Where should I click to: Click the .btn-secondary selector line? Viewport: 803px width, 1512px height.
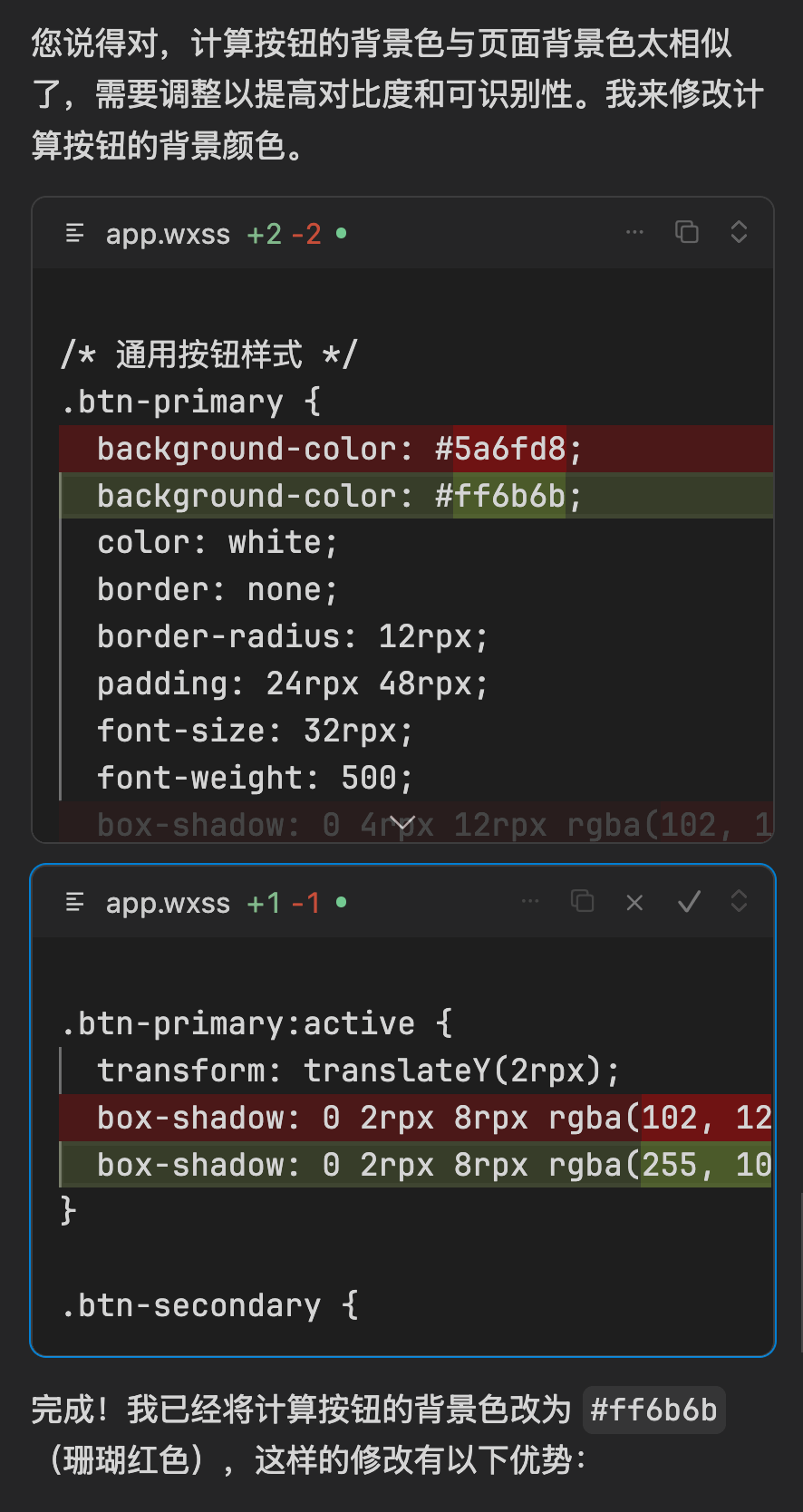209,1305
